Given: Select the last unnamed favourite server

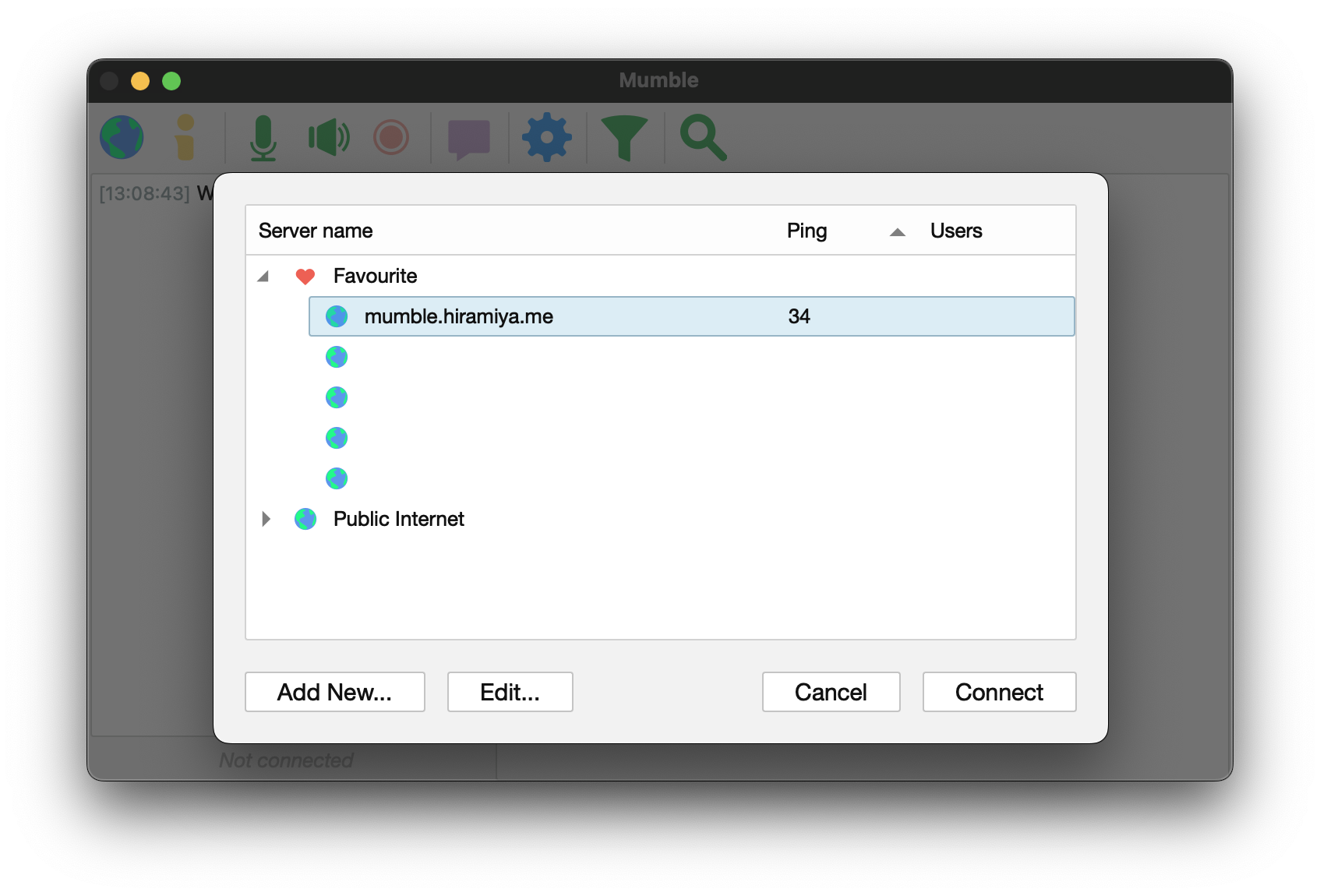Looking at the screenshot, I should click(337, 478).
